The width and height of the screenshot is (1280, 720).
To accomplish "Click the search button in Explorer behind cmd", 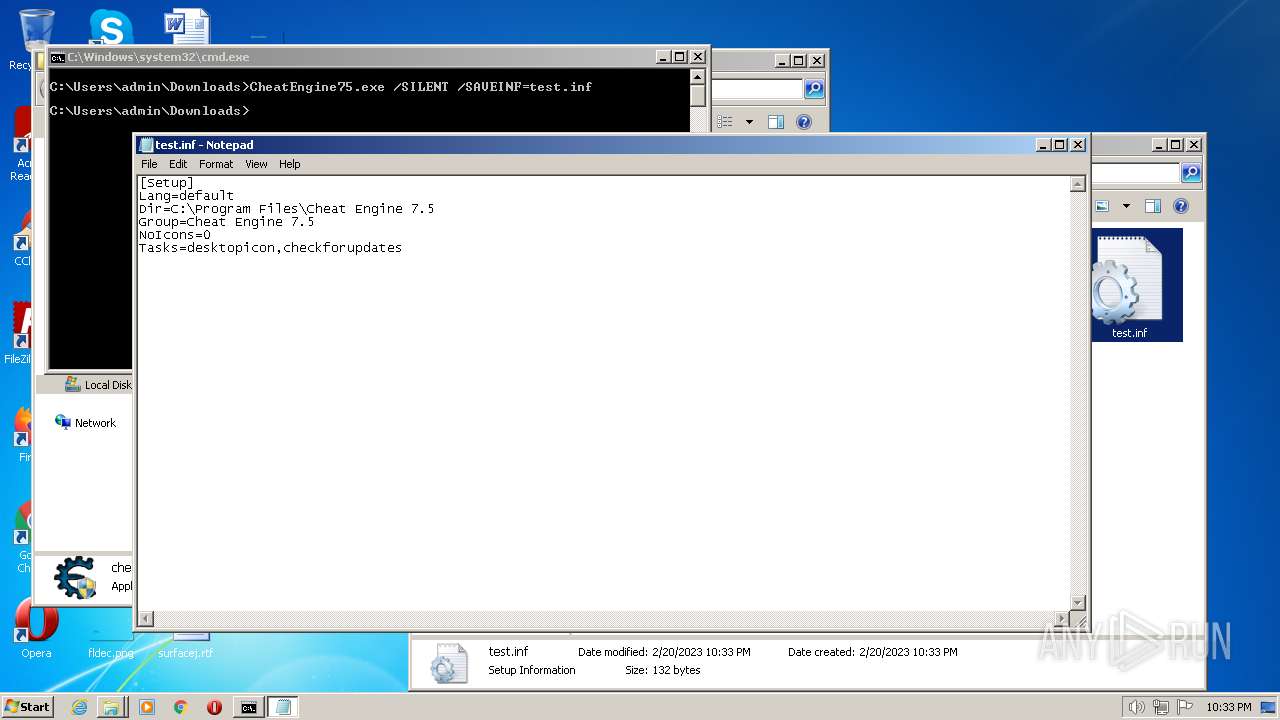I will pyautogui.click(x=814, y=89).
